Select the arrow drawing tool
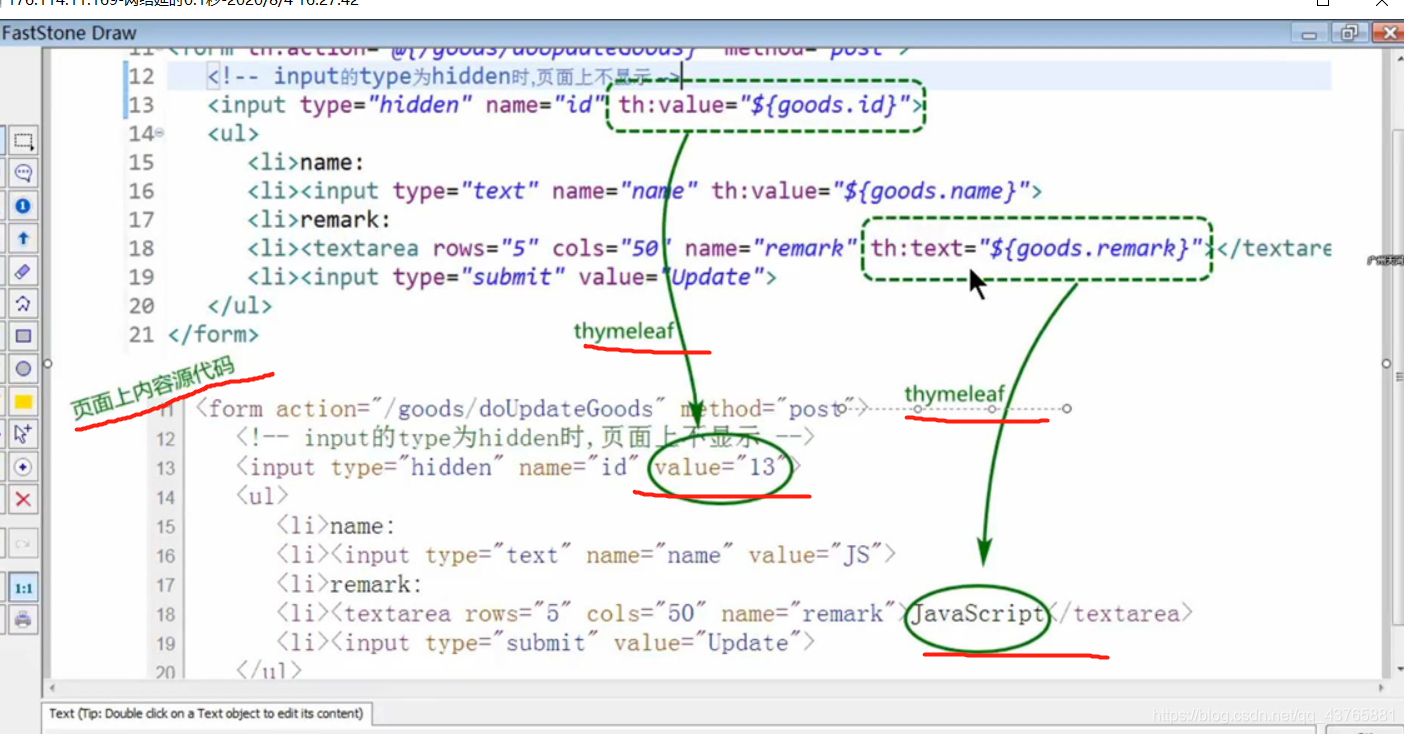Screen dimensions: 1404x734 [23, 239]
